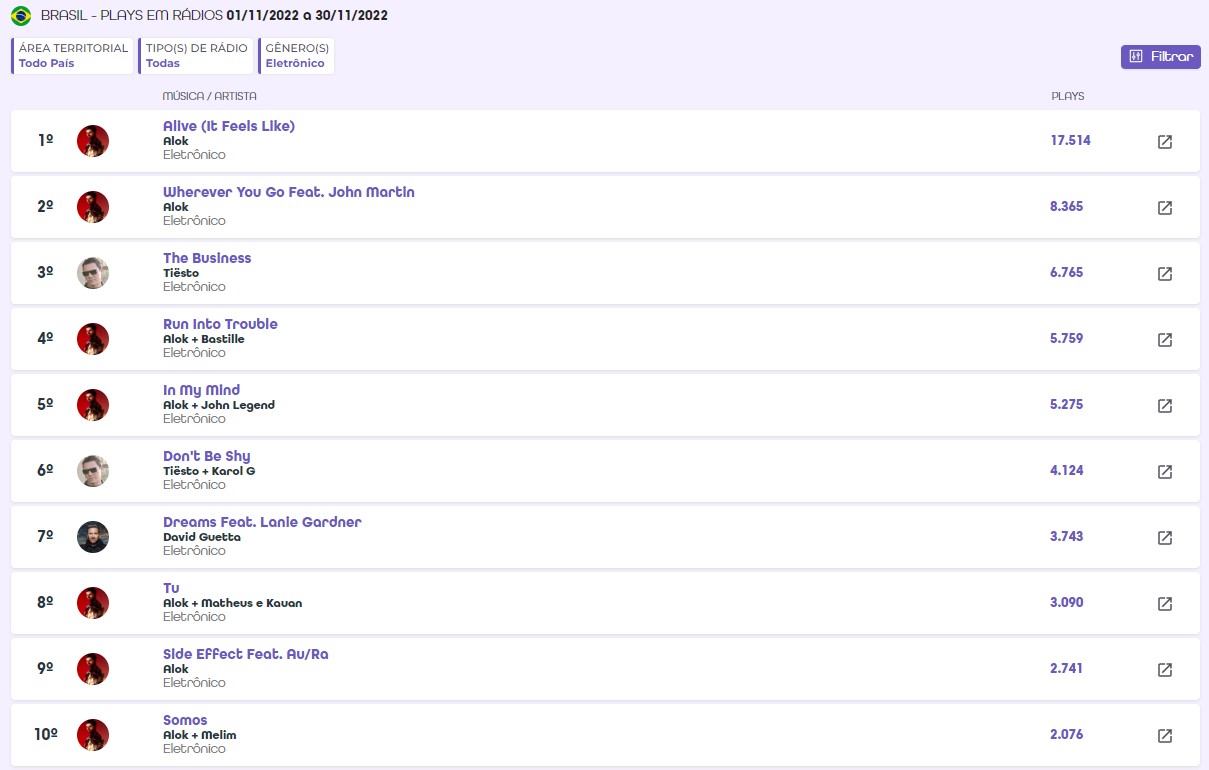The image size is (1209, 770).
Task: Open song title Alive (It Feels Like)
Action: [229, 126]
